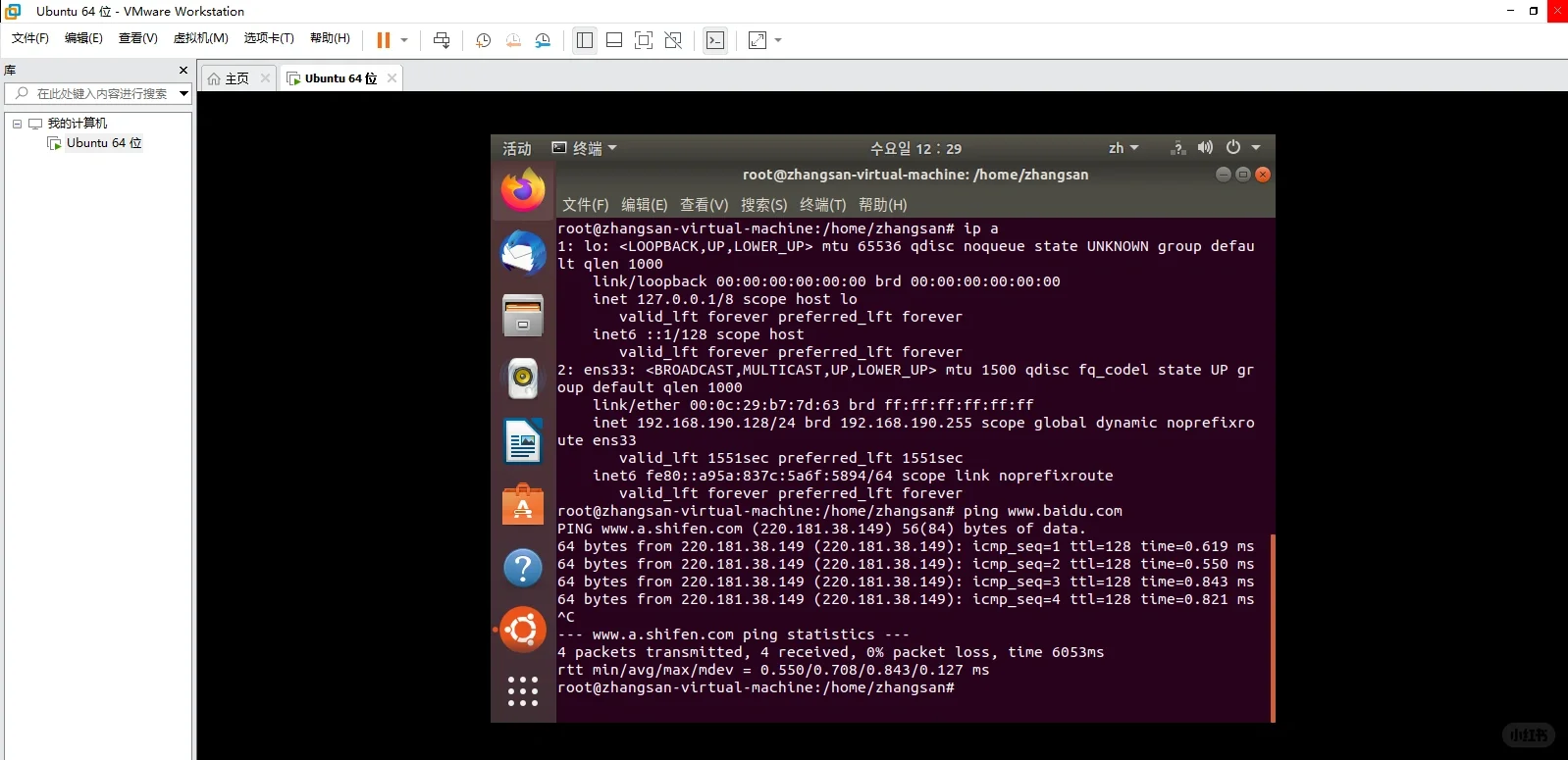The height and width of the screenshot is (760, 1568).
Task: Launch Rhythmbox music player from the dock
Action: pyautogui.click(x=523, y=378)
